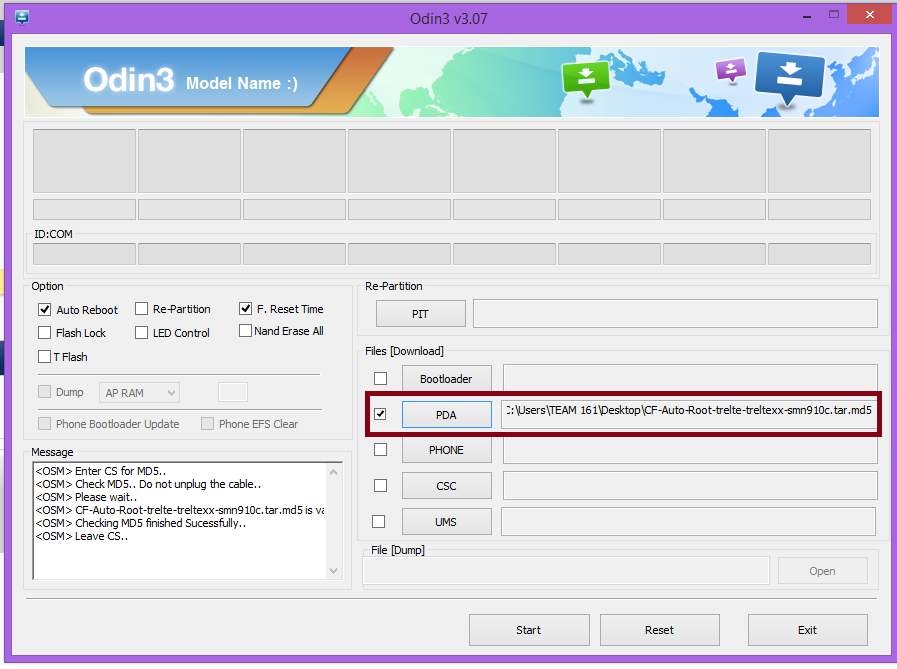Click the Phone Bootloader Update checkbox

click(x=44, y=423)
